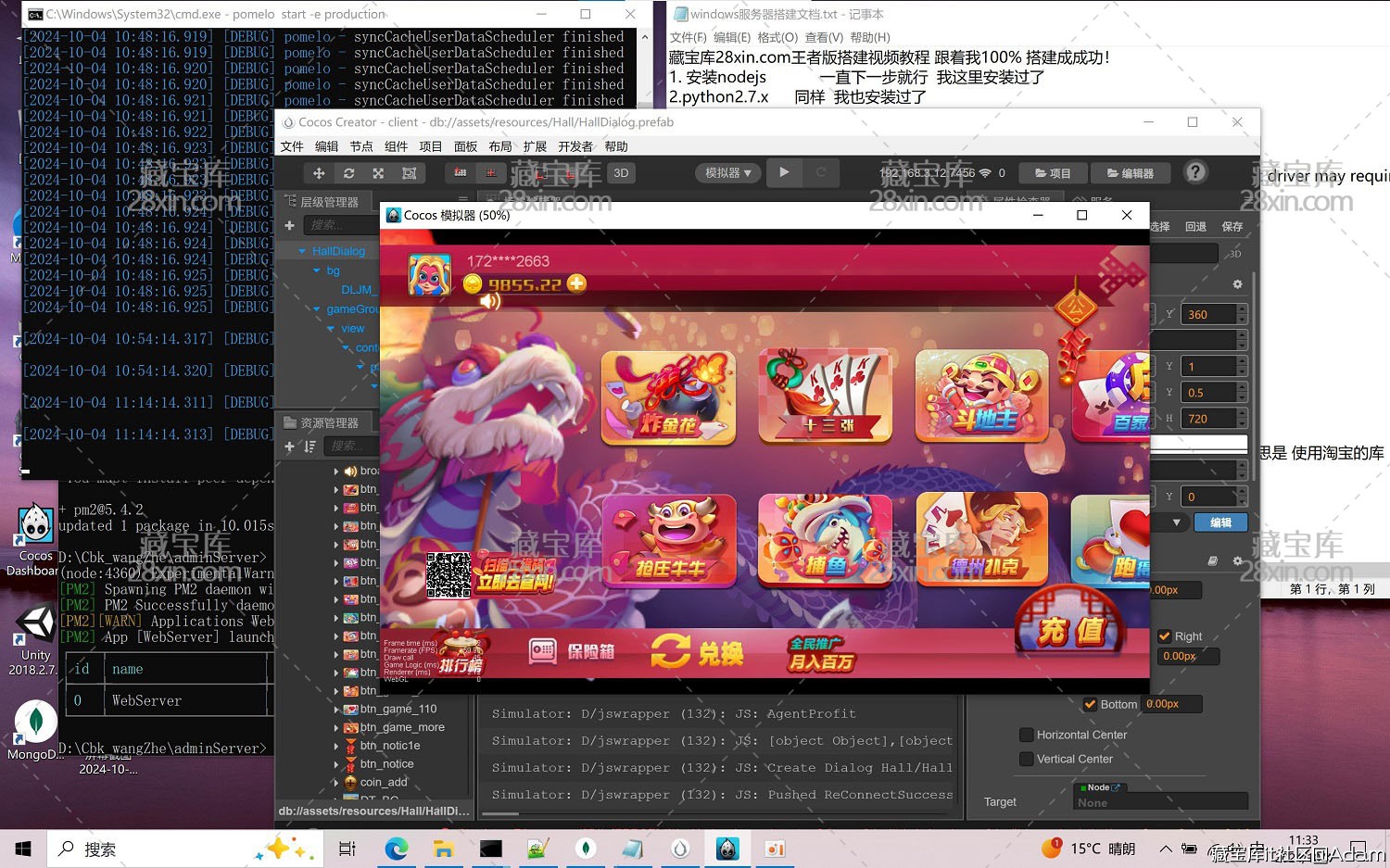Select the Rotate tool in the toolbar
This screenshot has height=868, width=1390.
349,172
